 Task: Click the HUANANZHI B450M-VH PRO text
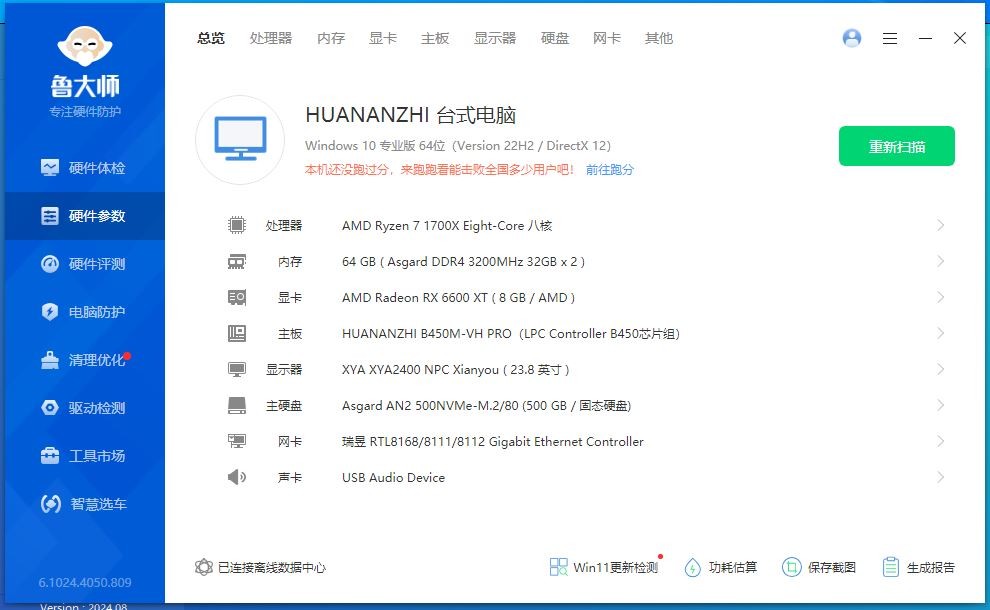tap(511, 333)
